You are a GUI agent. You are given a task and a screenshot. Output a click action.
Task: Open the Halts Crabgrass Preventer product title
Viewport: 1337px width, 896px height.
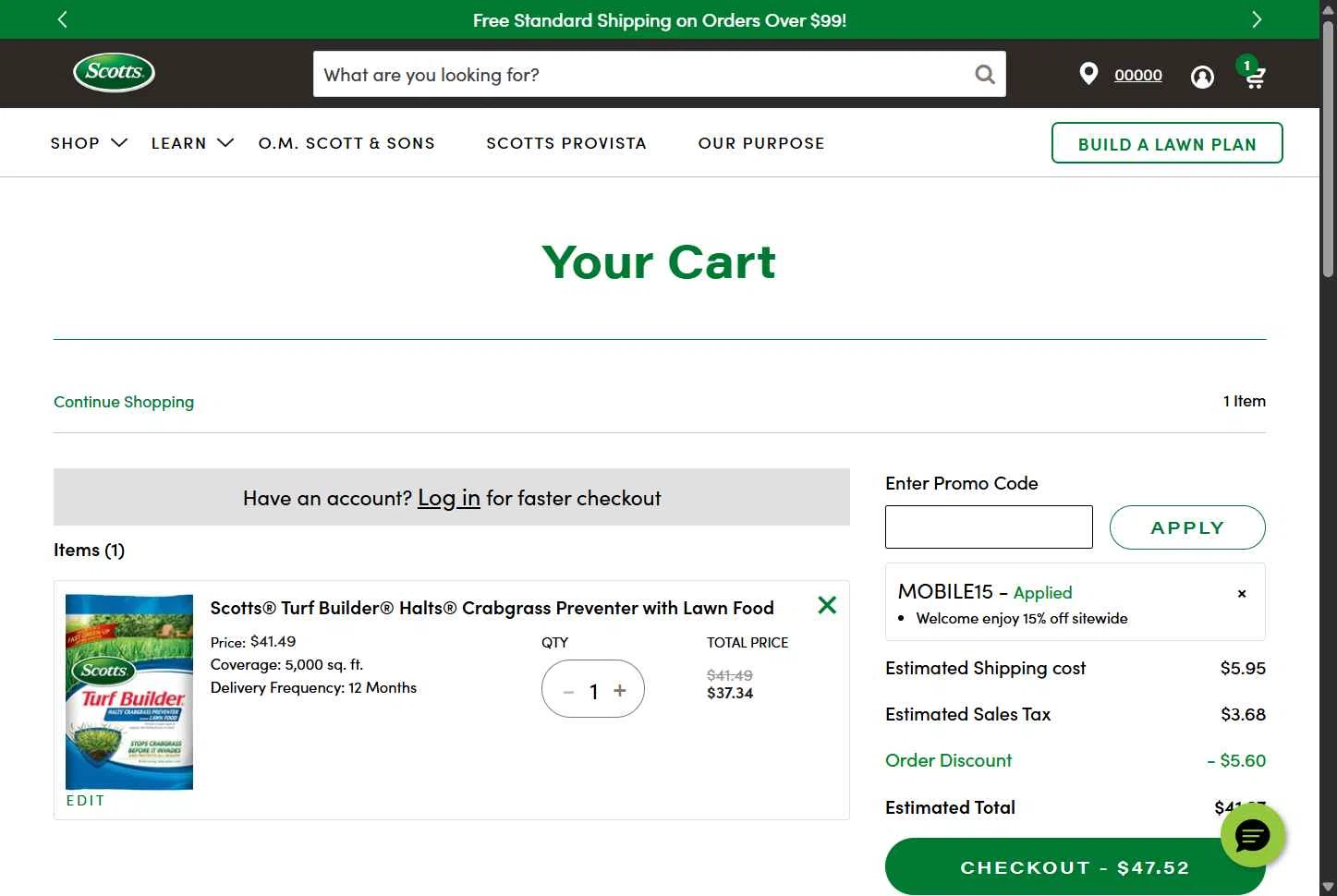coord(492,608)
